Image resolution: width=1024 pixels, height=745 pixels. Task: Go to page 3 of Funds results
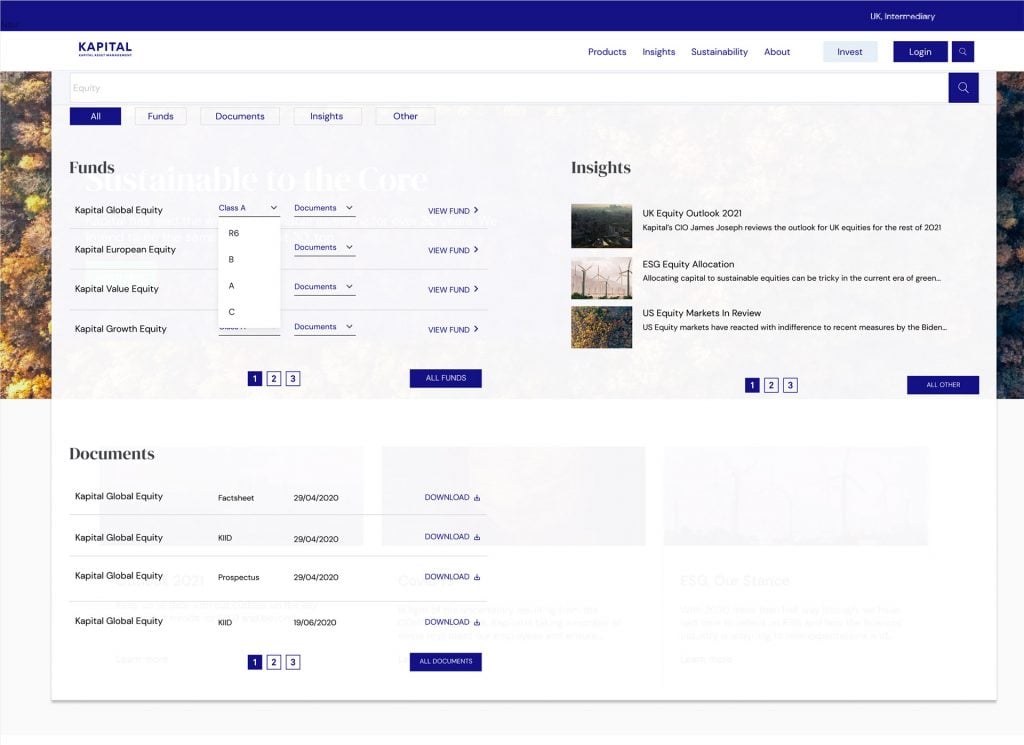pyautogui.click(x=293, y=379)
